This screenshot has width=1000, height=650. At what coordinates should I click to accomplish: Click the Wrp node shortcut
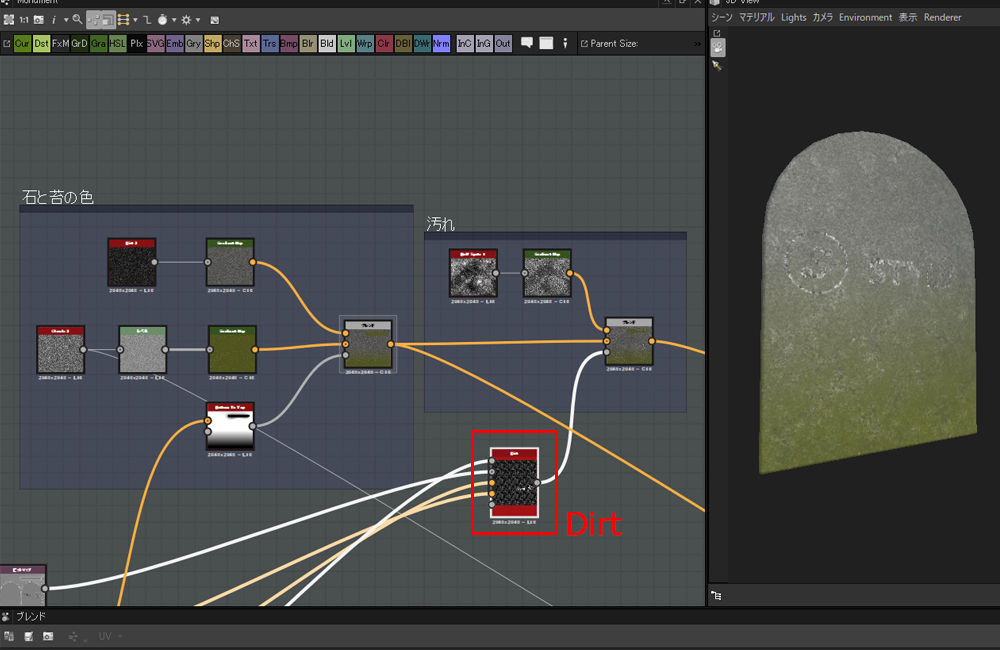click(x=365, y=43)
